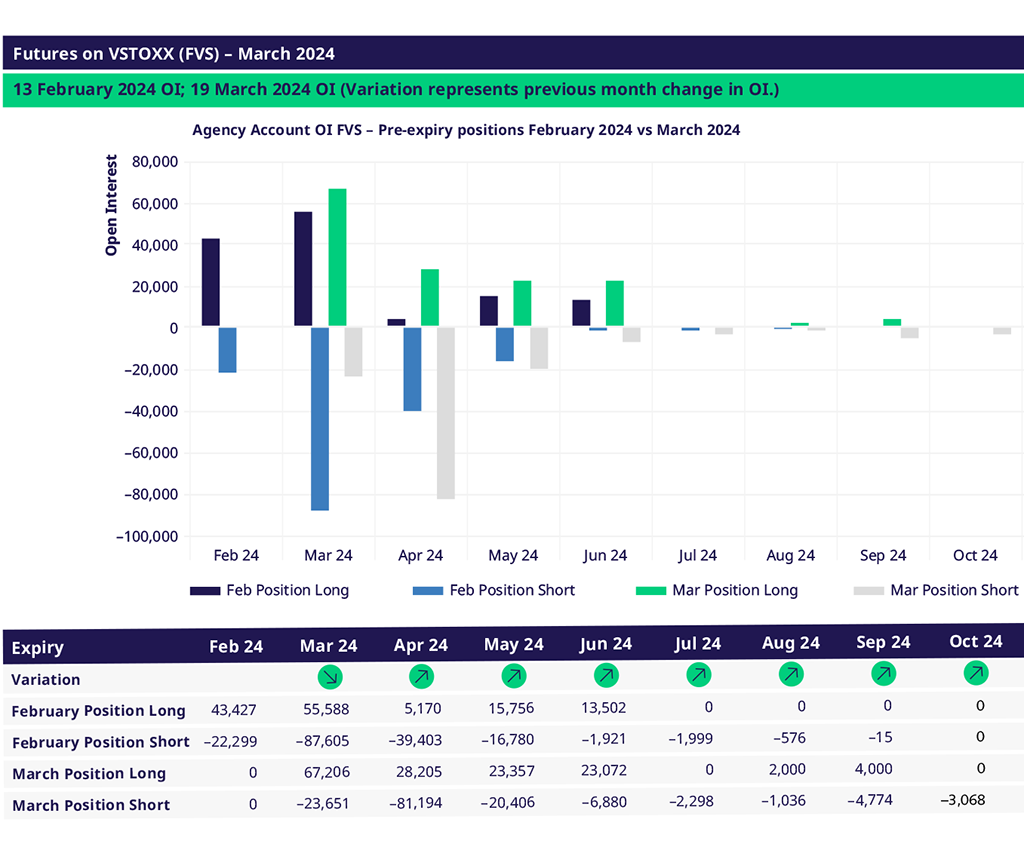Click the 'March Position Long' row label

coord(89,774)
